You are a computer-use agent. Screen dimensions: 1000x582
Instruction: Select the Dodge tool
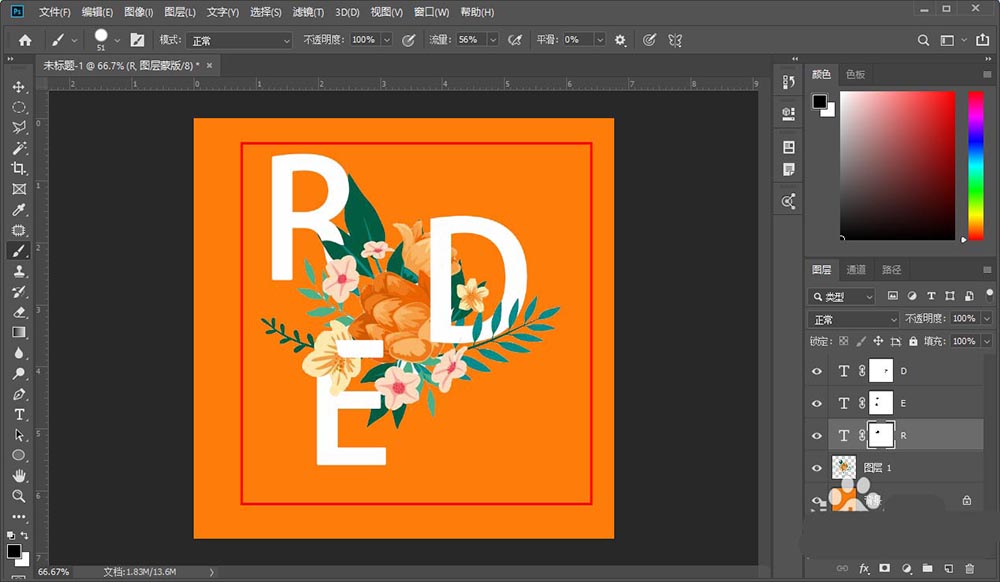[x=18, y=373]
